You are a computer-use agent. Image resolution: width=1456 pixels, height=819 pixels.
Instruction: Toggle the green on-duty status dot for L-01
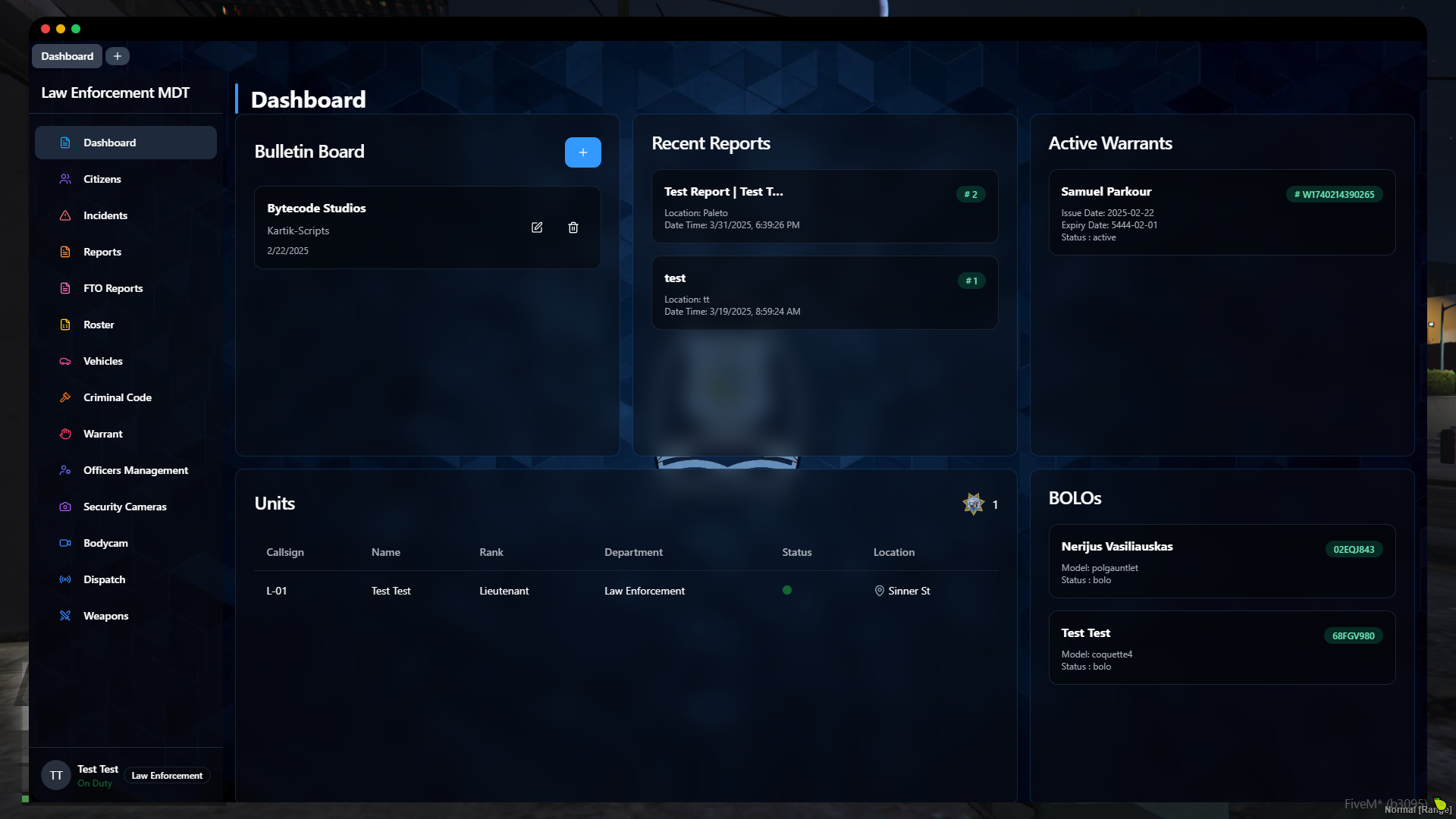787,590
